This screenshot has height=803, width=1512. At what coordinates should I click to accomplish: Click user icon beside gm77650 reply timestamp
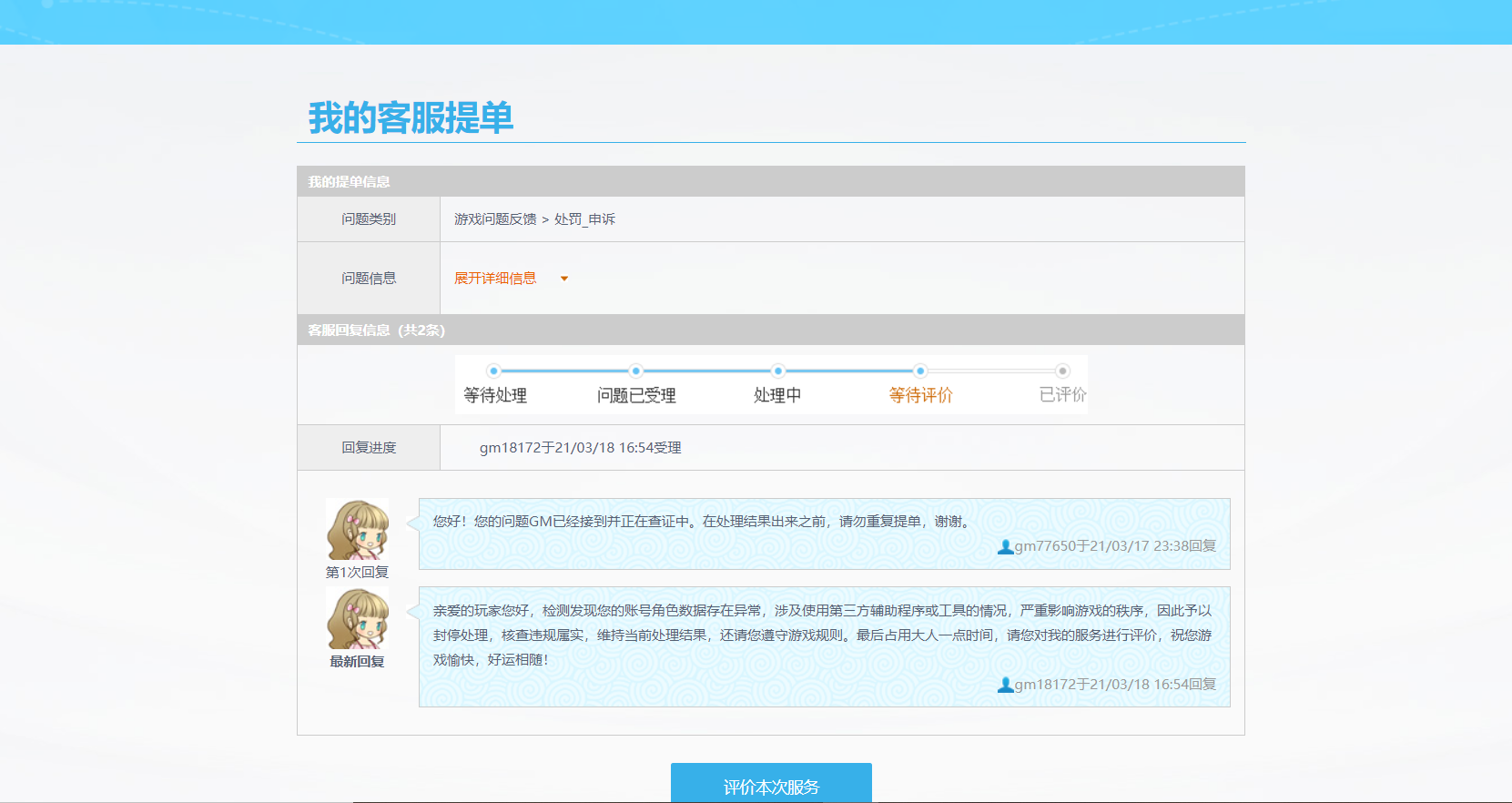1005,547
